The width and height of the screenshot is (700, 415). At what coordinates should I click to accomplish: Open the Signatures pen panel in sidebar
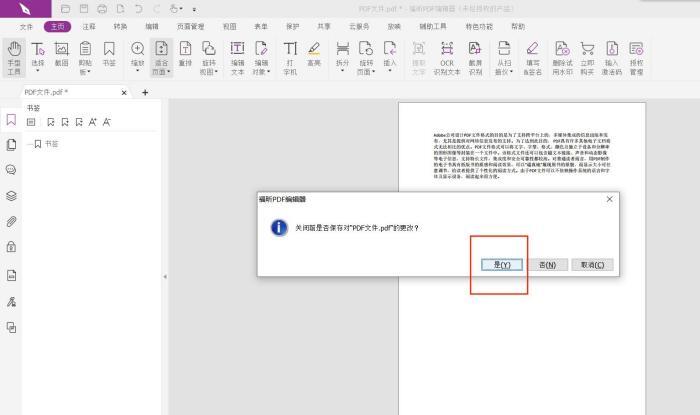(11, 302)
